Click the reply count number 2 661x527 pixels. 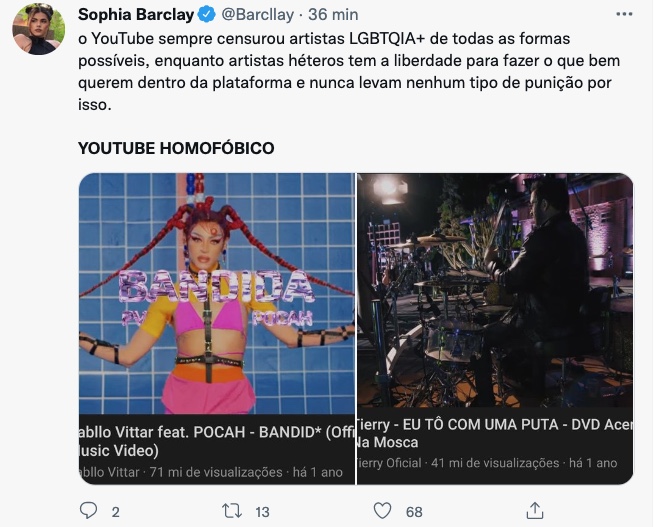(x=116, y=512)
